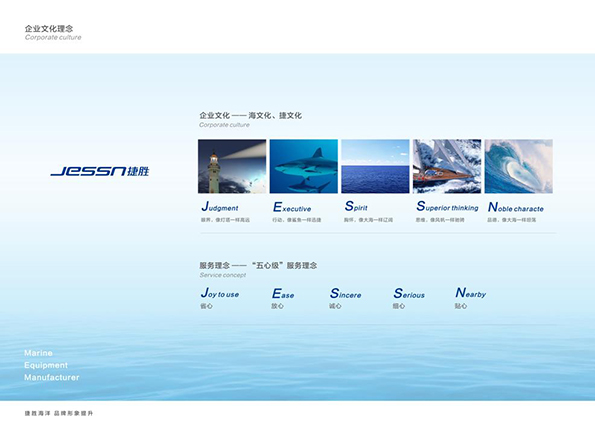Click the Corporate culture page title
595x438 pixels.
(x=53, y=33)
